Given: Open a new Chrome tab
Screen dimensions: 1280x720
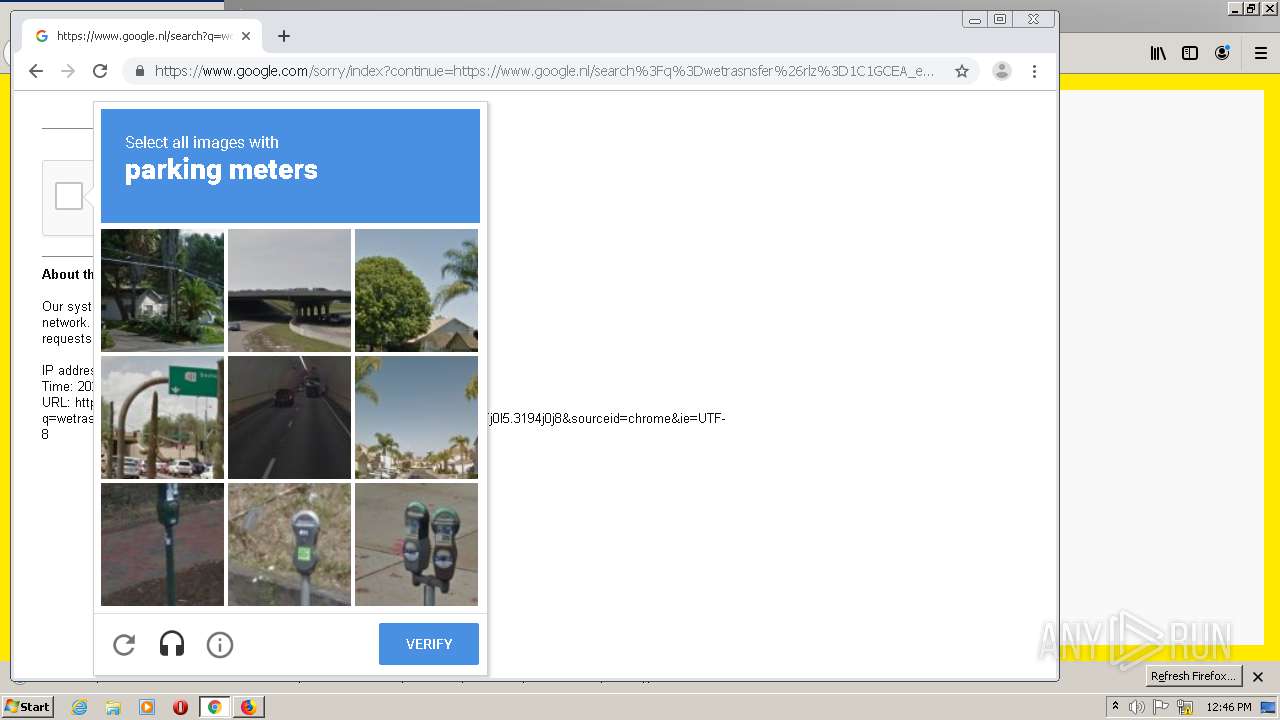Looking at the screenshot, I should tap(284, 36).
